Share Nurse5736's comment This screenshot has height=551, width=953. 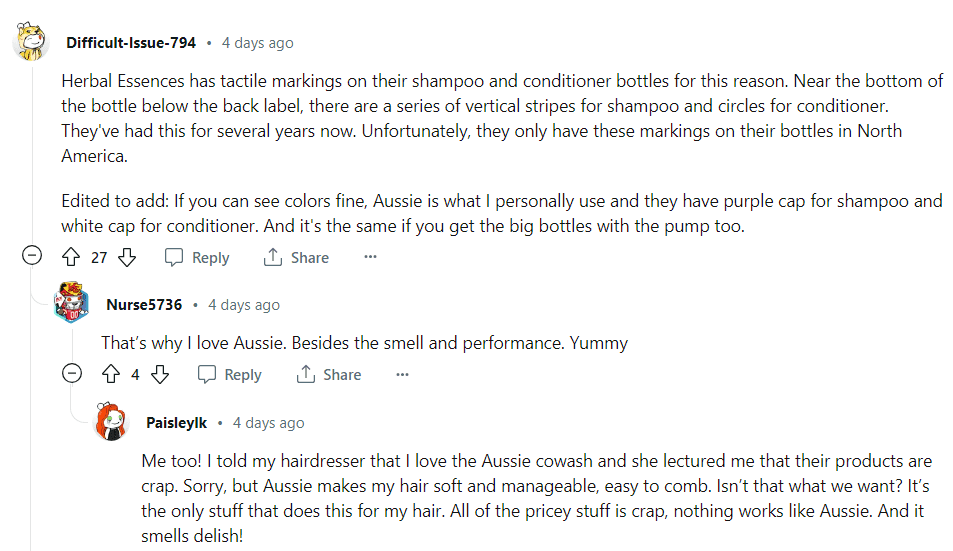pos(328,374)
